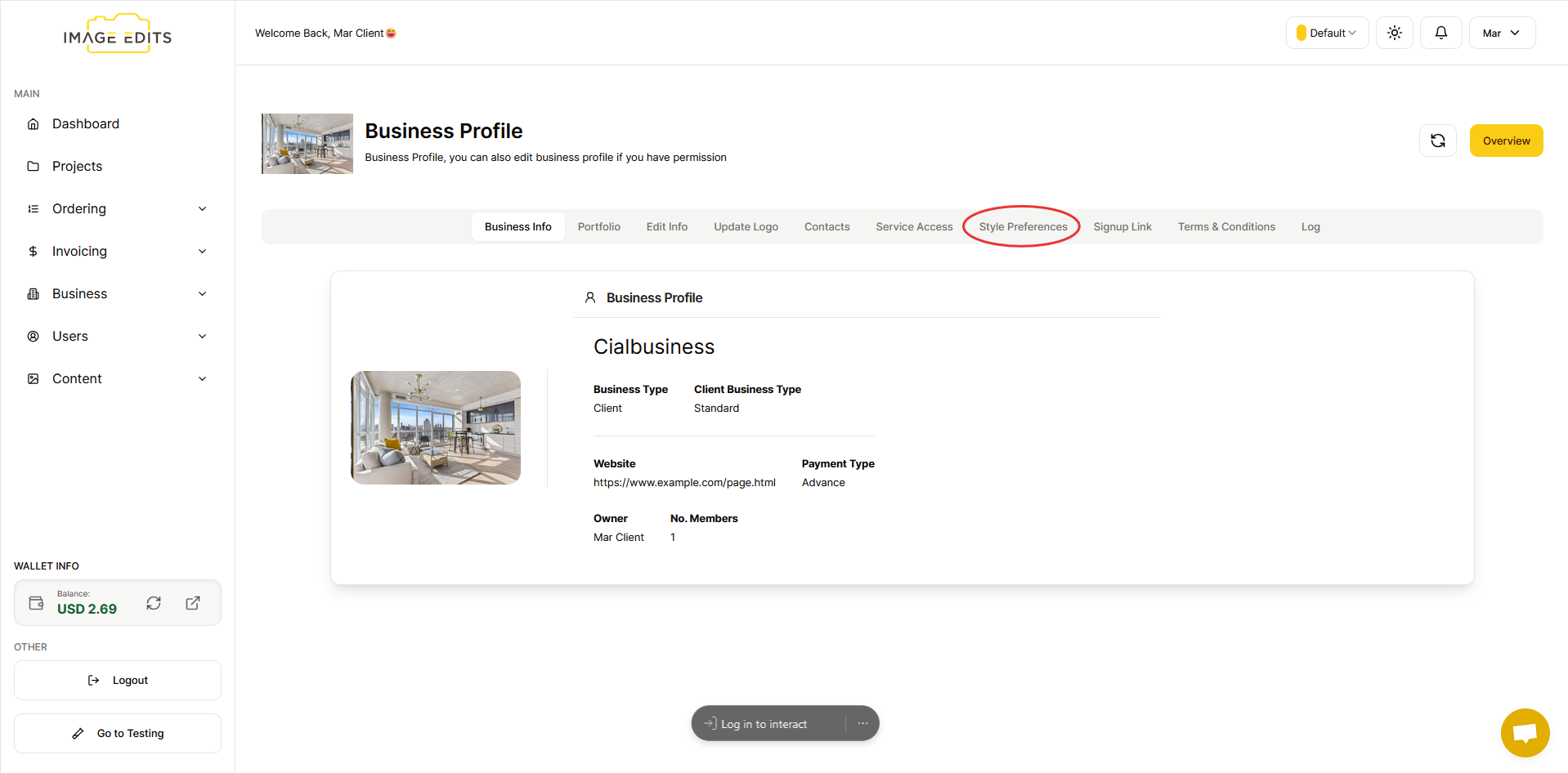Screen dimensions: 1568x773
Task: Click the business photo thumbnail in profile card
Action: point(436,427)
